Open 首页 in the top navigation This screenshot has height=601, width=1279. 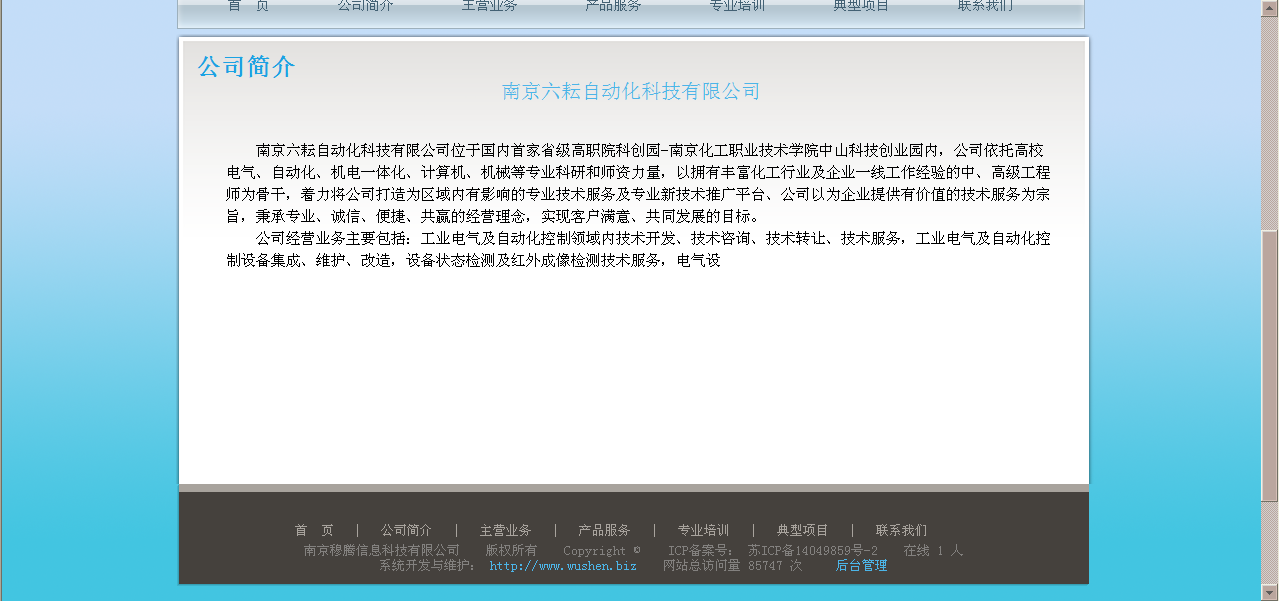pos(248,6)
